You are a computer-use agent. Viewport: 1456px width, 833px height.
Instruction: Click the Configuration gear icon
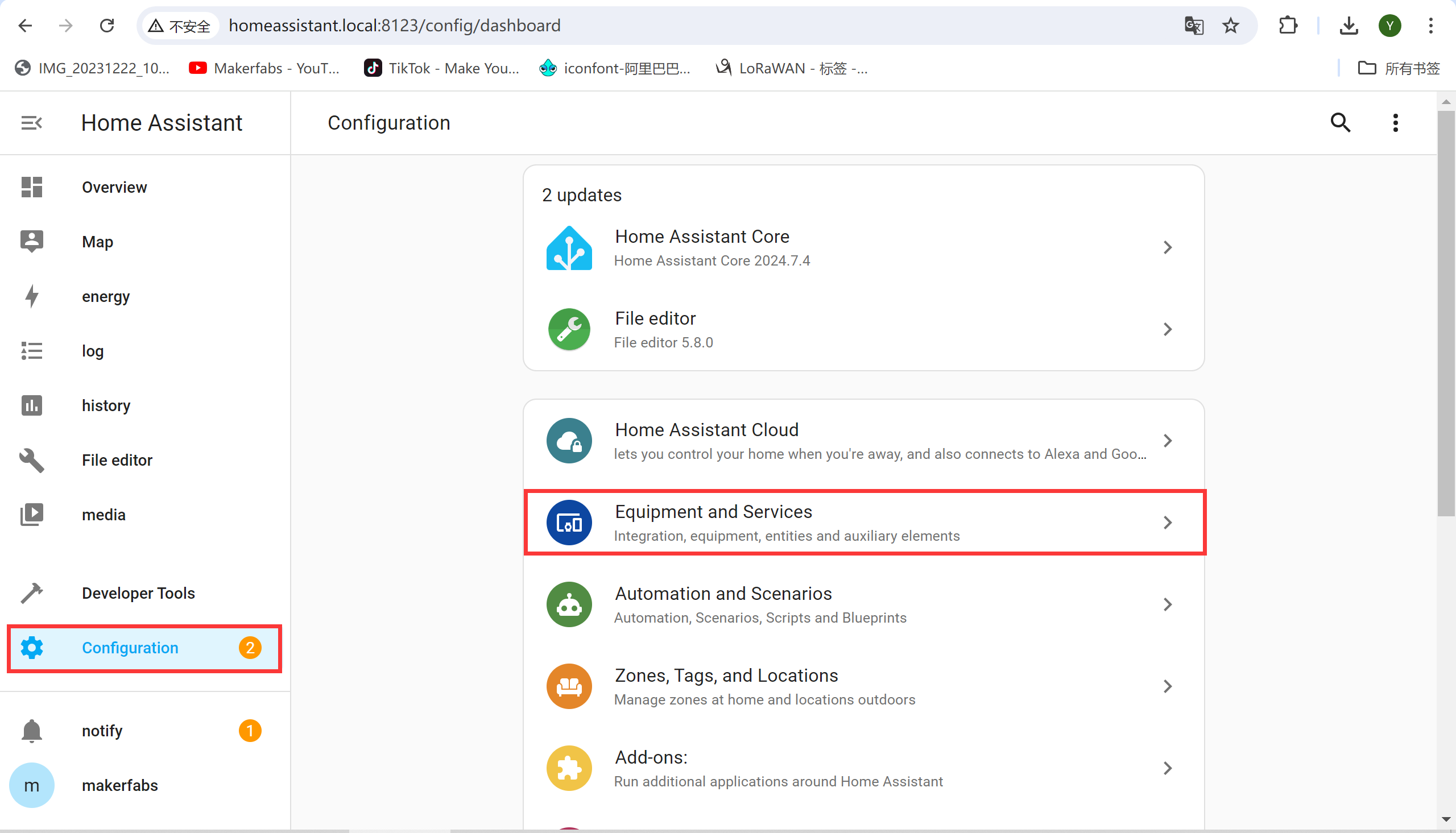click(31, 648)
